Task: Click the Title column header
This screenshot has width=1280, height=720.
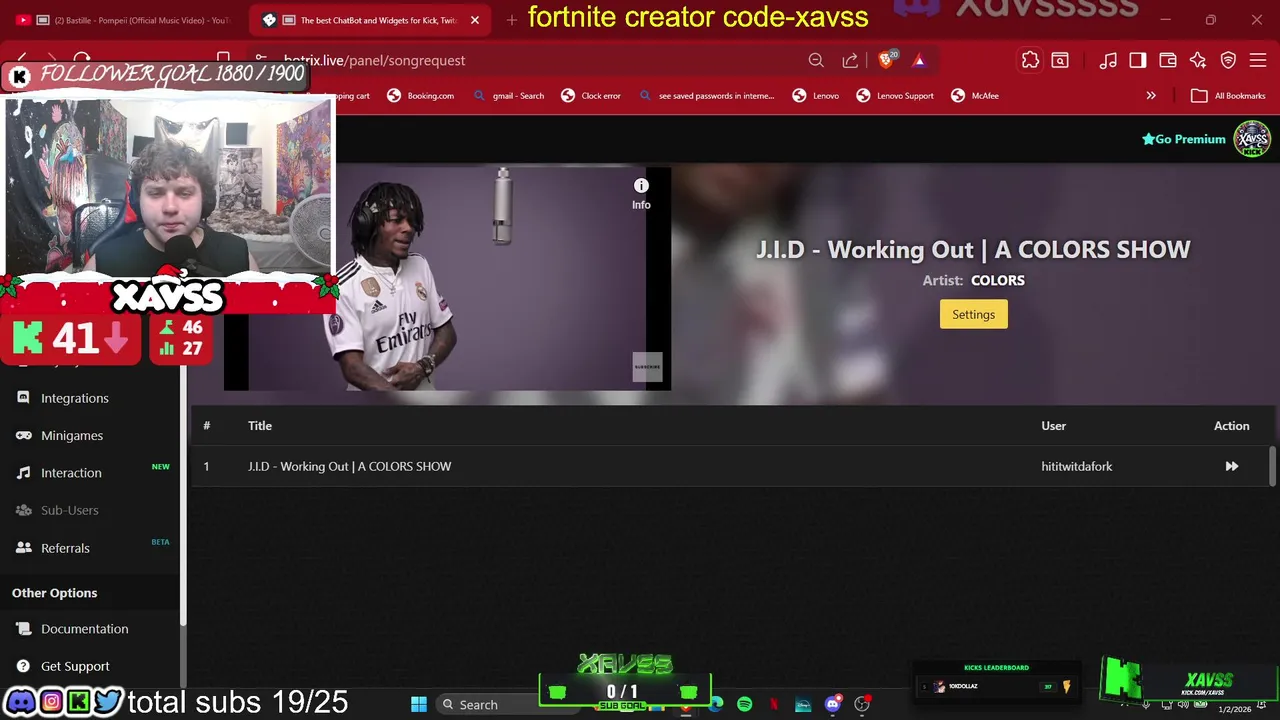Action: [x=260, y=426]
